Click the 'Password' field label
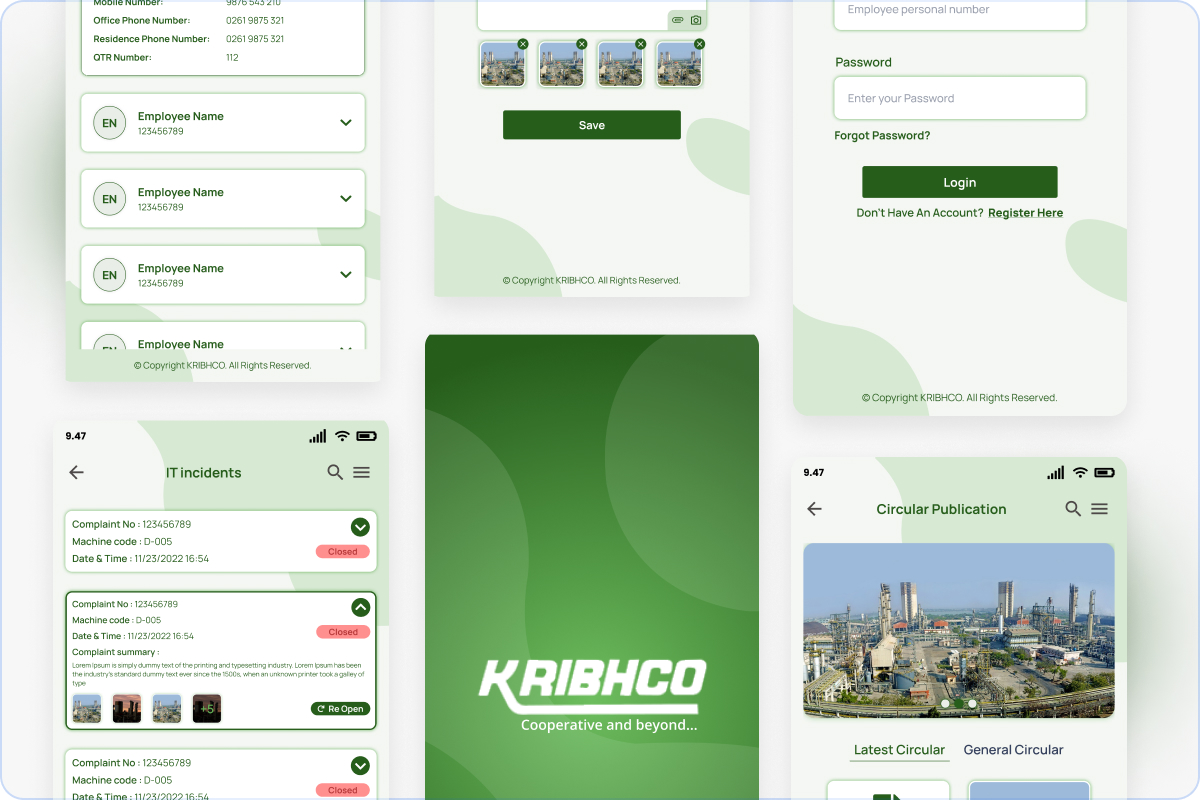Screen dimensions: 1200x800 (x=863, y=62)
